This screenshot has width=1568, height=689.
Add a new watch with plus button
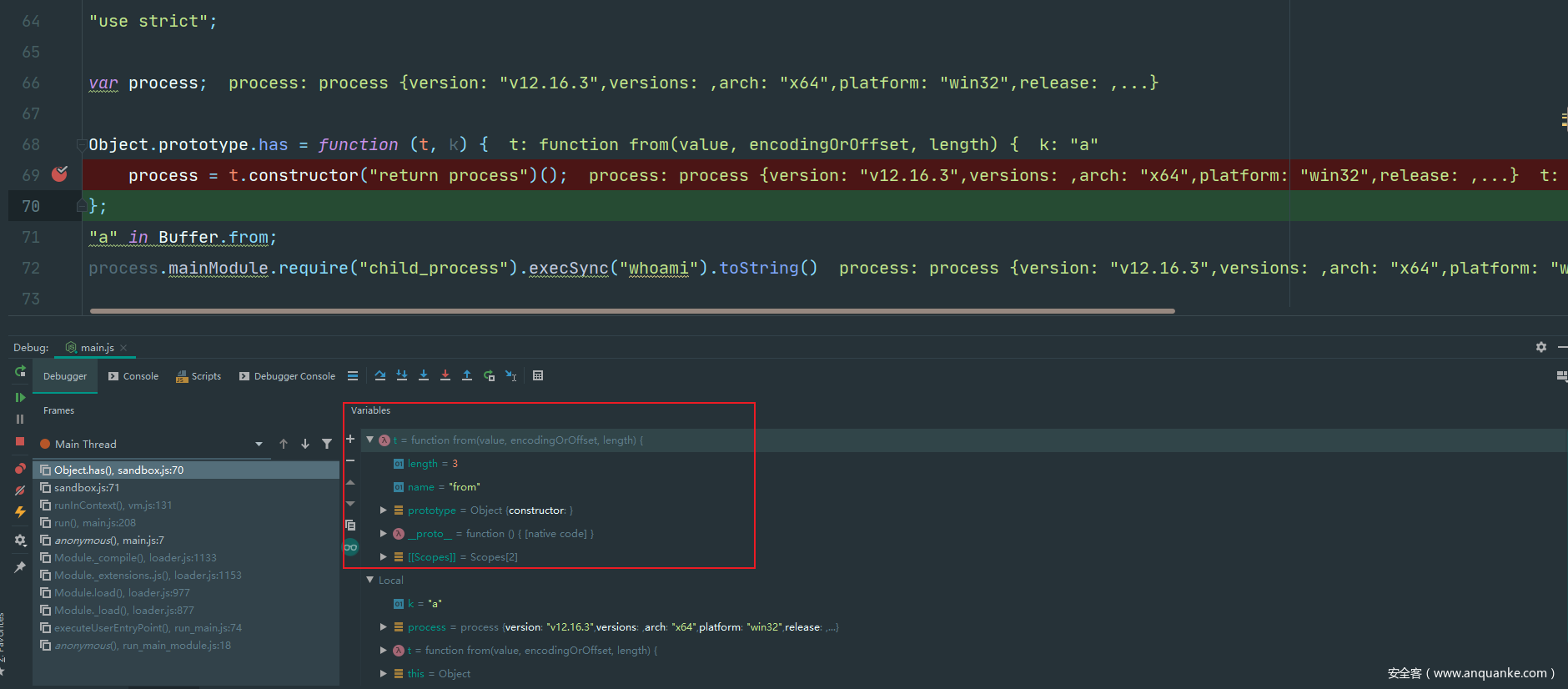coord(350,439)
